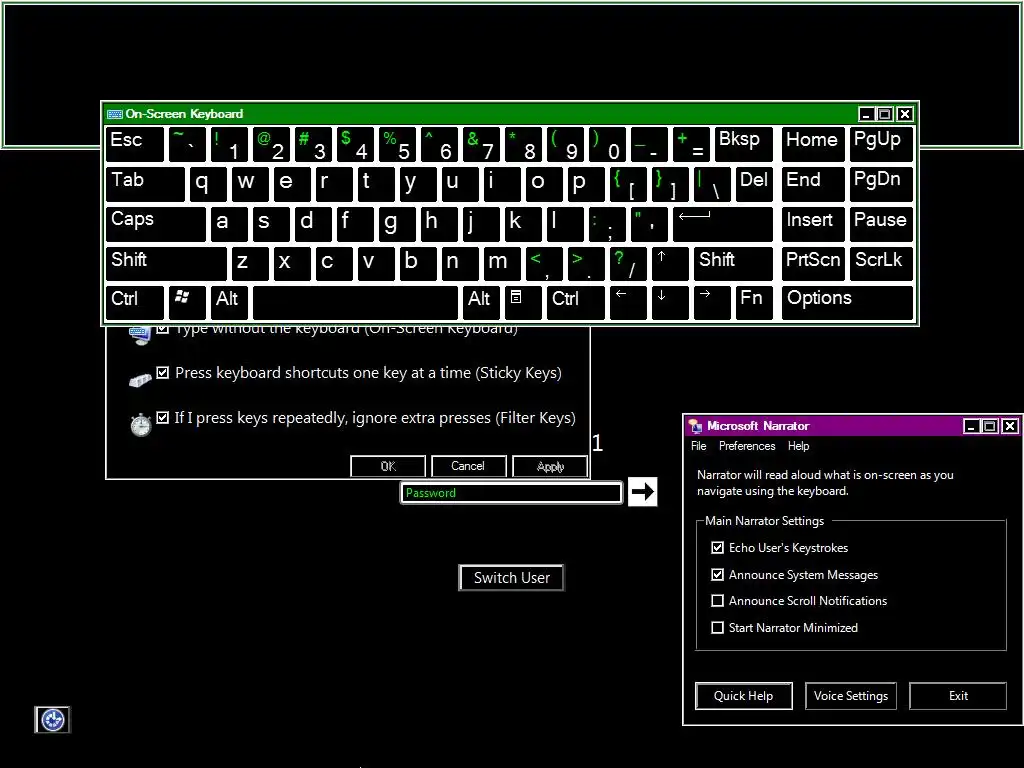Enable Announce Scroll Notifications
1024x768 pixels.
pyautogui.click(x=717, y=600)
